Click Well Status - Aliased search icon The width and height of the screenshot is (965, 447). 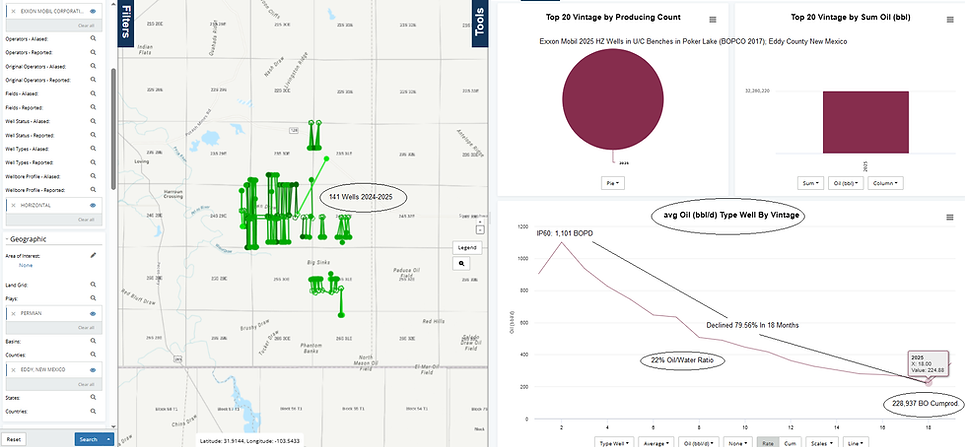(94, 121)
